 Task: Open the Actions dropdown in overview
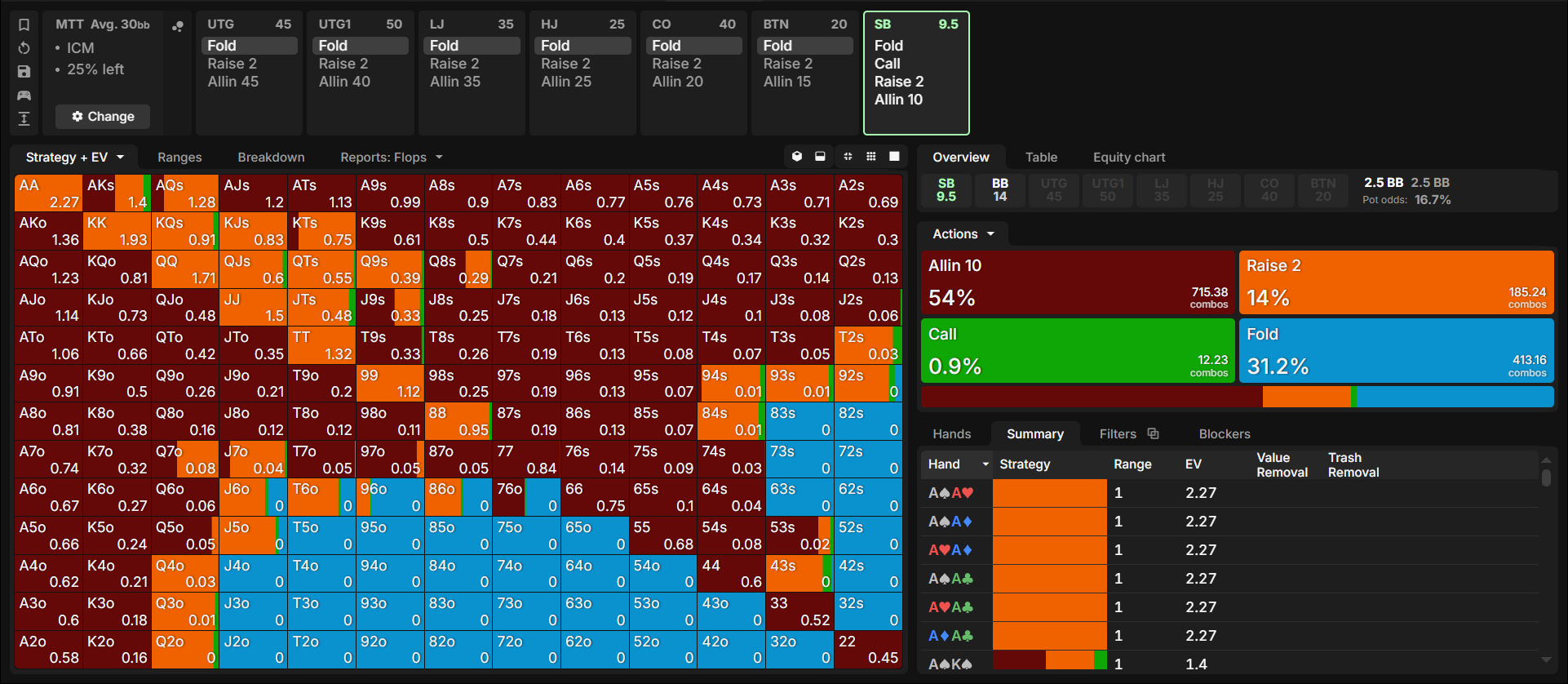[x=963, y=234]
